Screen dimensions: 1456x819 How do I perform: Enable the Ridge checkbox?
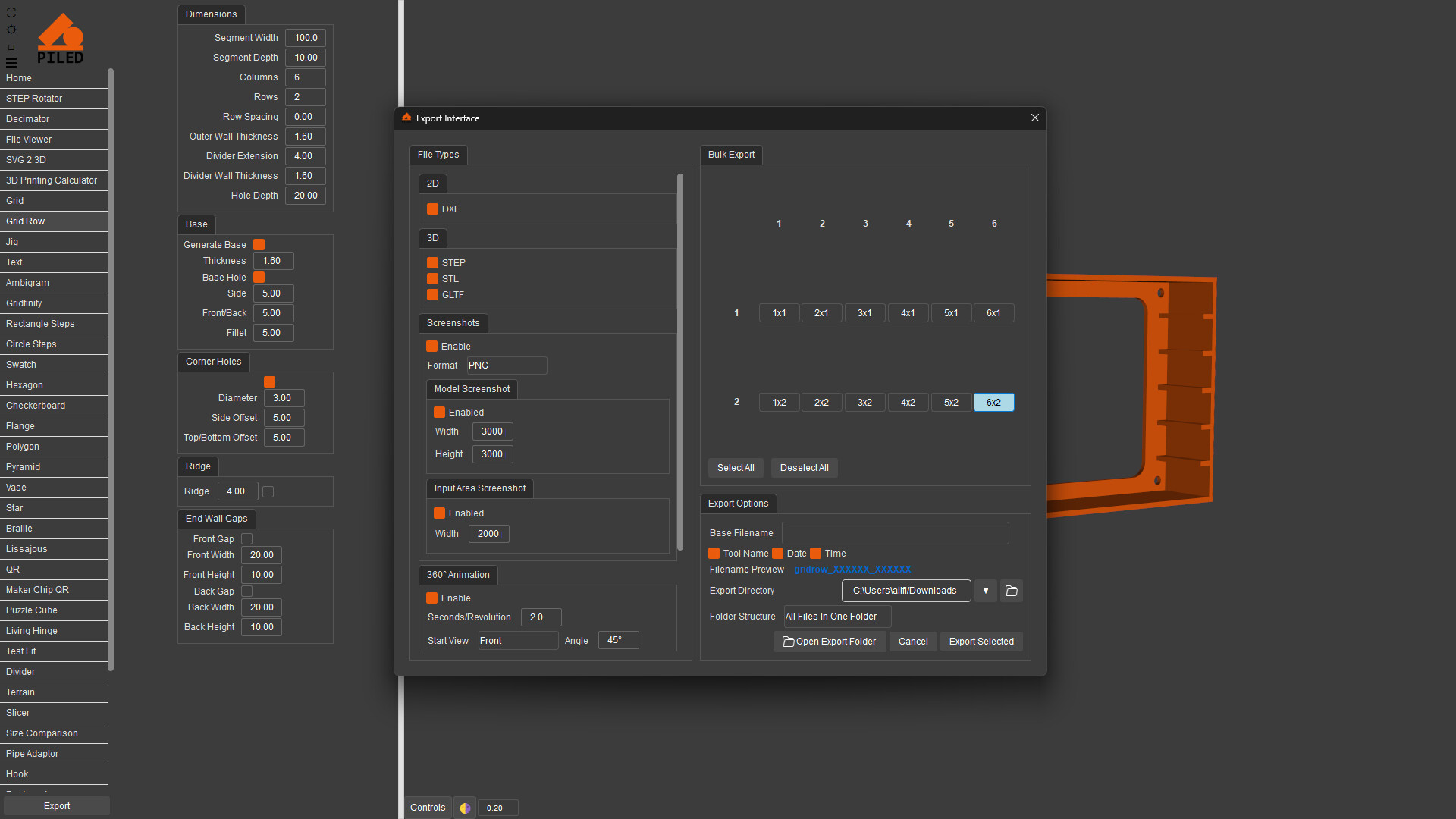[268, 491]
